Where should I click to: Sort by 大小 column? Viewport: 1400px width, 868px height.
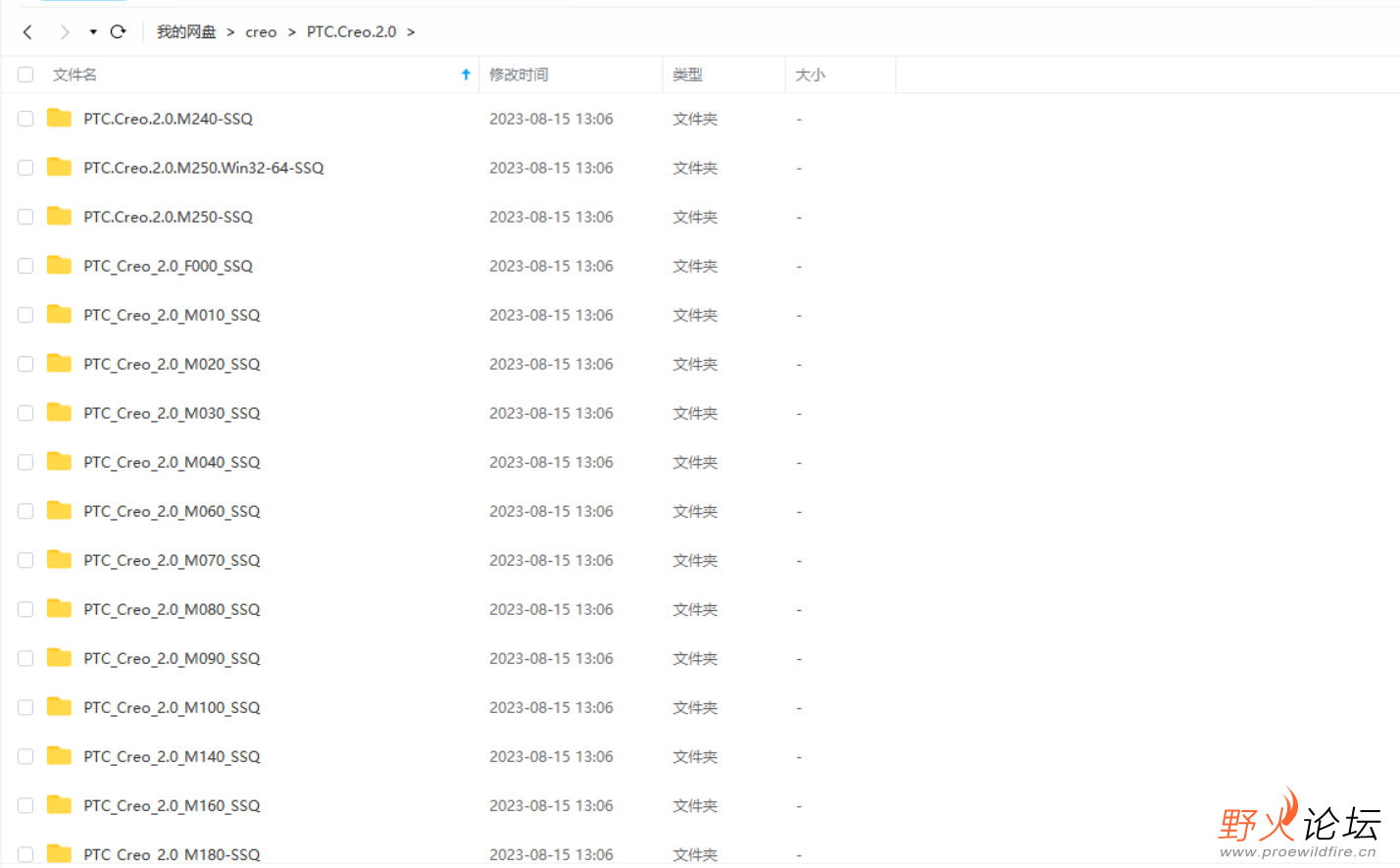[x=810, y=75]
